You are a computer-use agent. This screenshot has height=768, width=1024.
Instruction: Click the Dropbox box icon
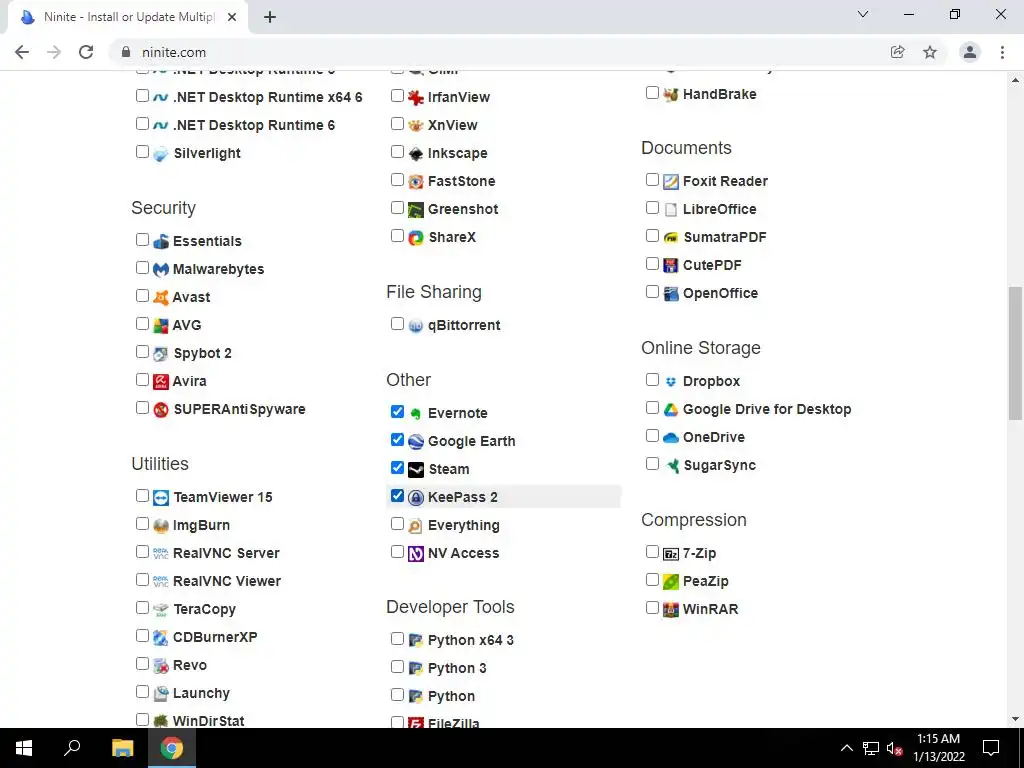(x=671, y=381)
